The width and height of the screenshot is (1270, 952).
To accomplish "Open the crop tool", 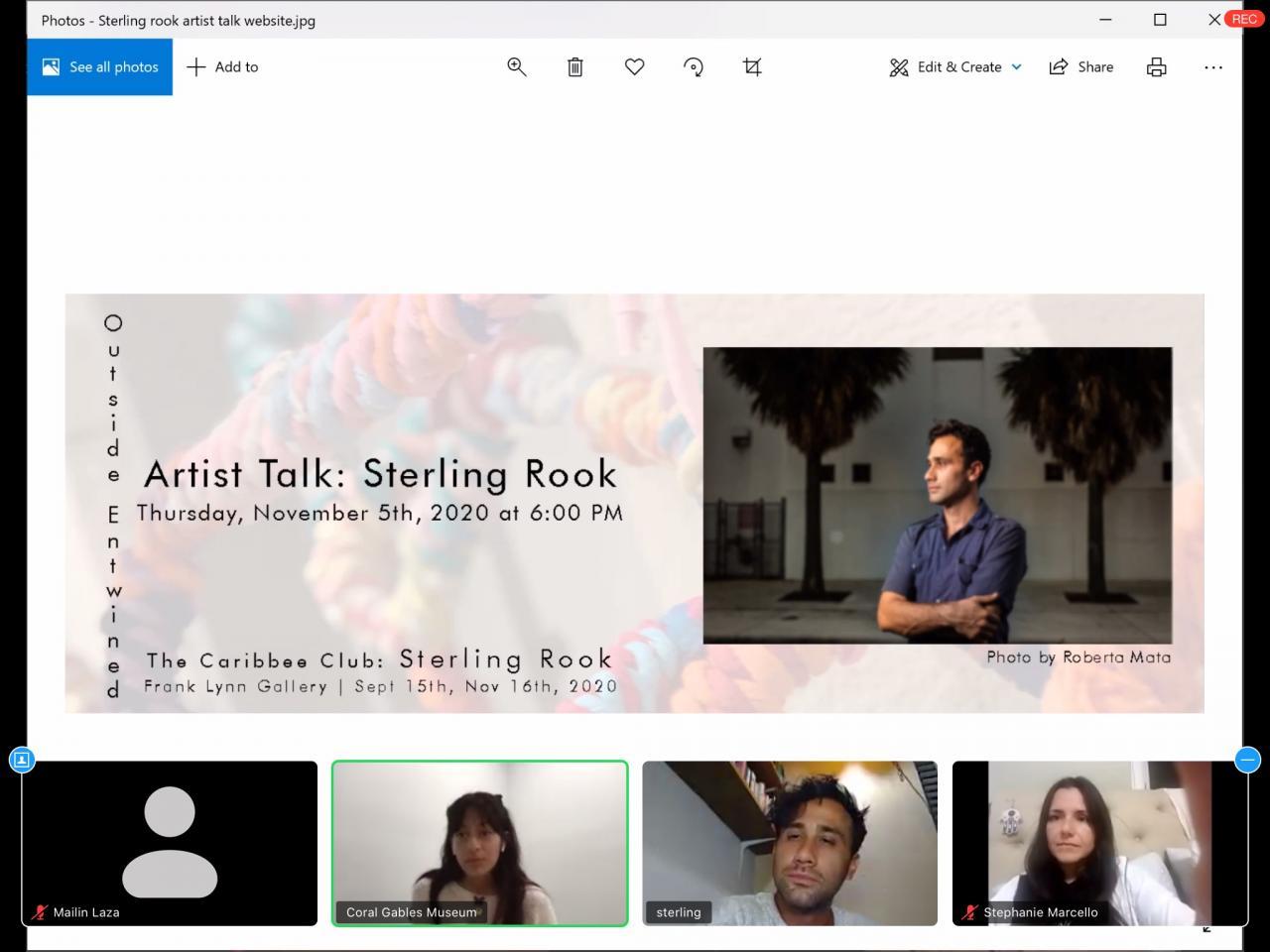I will point(752,67).
